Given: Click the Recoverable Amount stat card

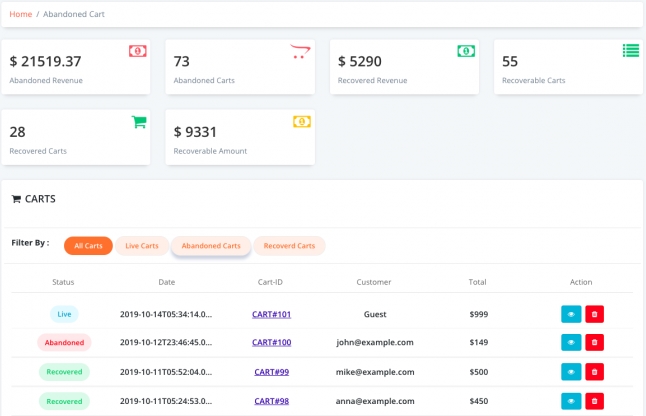Looking at the screenshot, I should (240, 138).
